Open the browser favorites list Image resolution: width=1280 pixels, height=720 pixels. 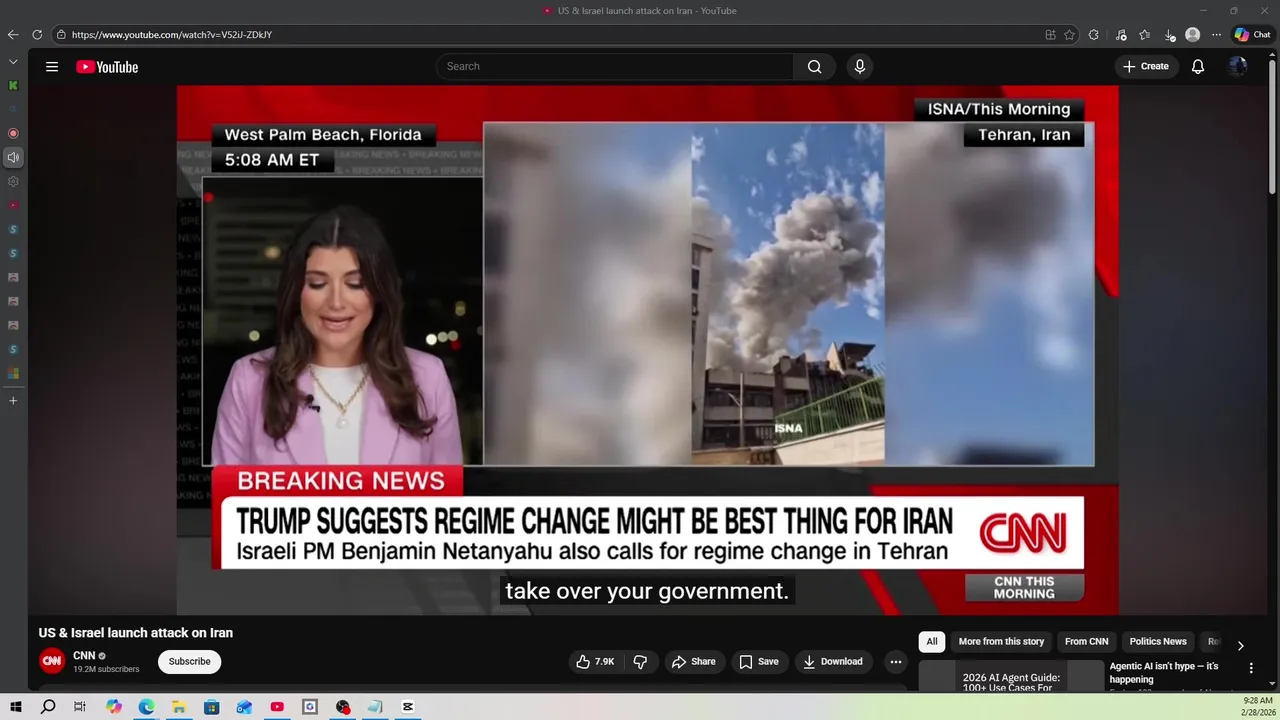1145,34
